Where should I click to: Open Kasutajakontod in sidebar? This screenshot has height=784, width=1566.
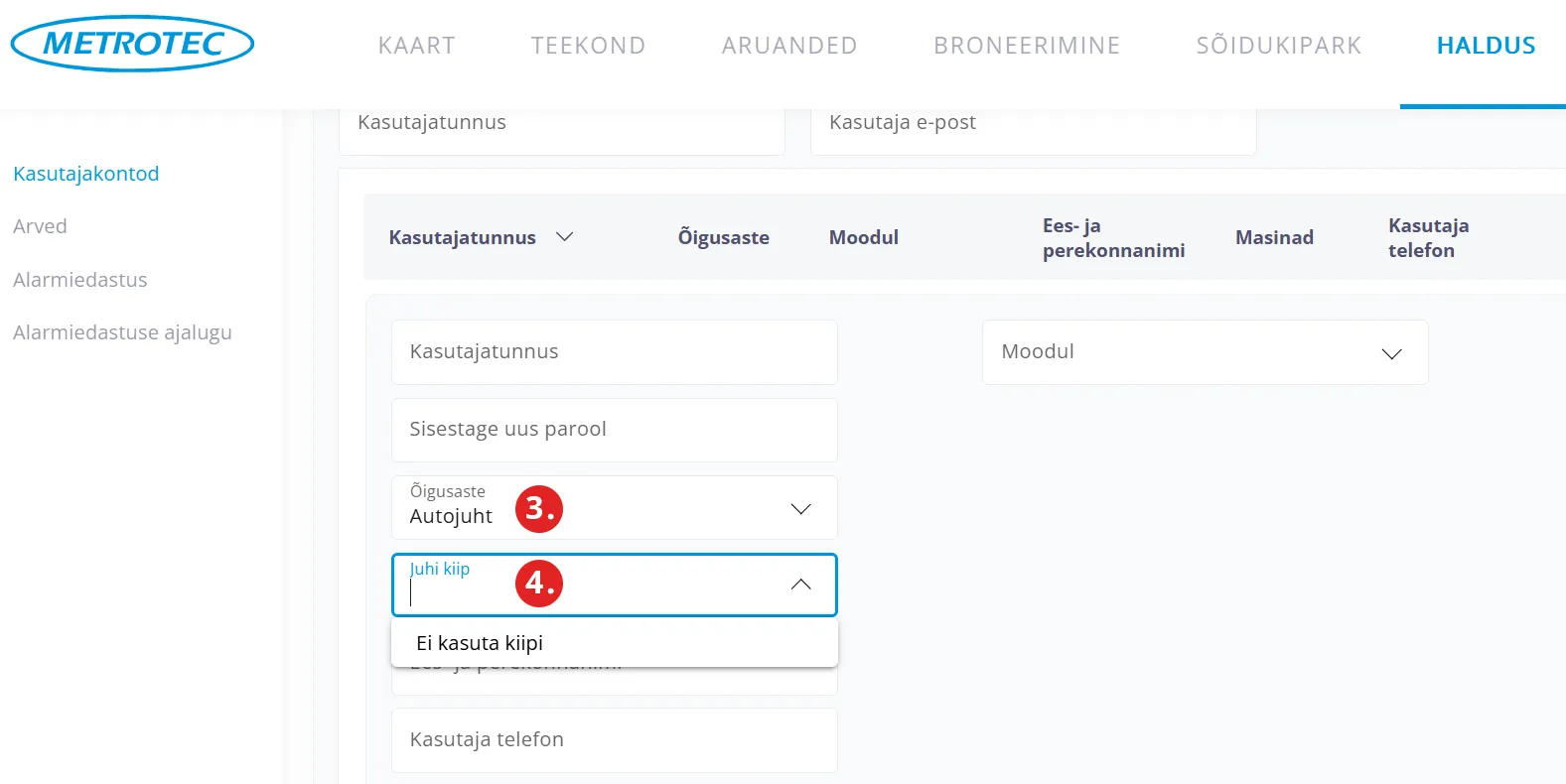coord(86,174)
